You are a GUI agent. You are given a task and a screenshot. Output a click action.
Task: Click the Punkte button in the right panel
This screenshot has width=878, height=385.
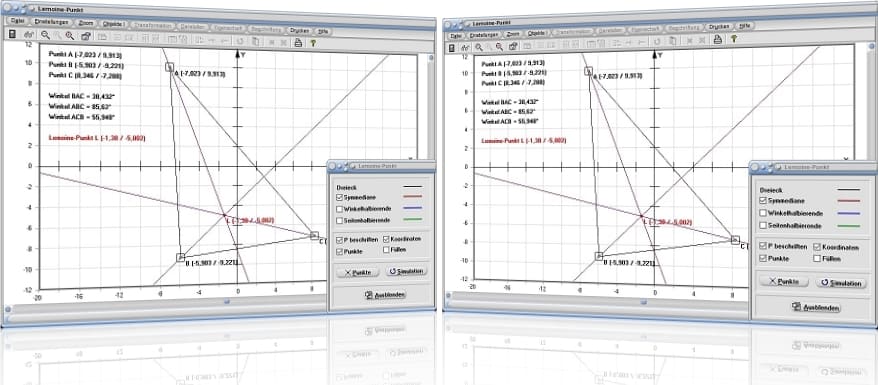pos(784,282)
